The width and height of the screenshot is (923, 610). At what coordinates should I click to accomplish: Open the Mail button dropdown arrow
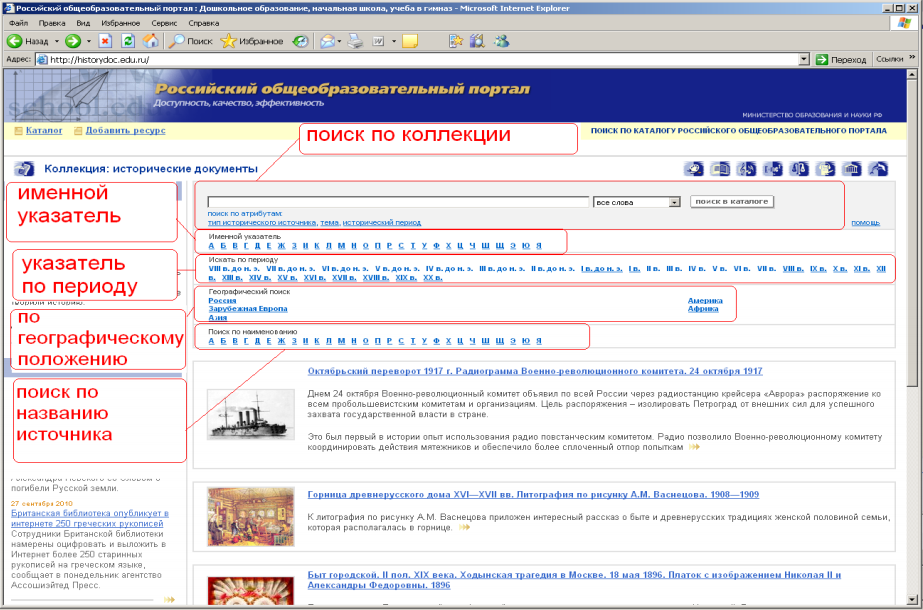[340, 41]
